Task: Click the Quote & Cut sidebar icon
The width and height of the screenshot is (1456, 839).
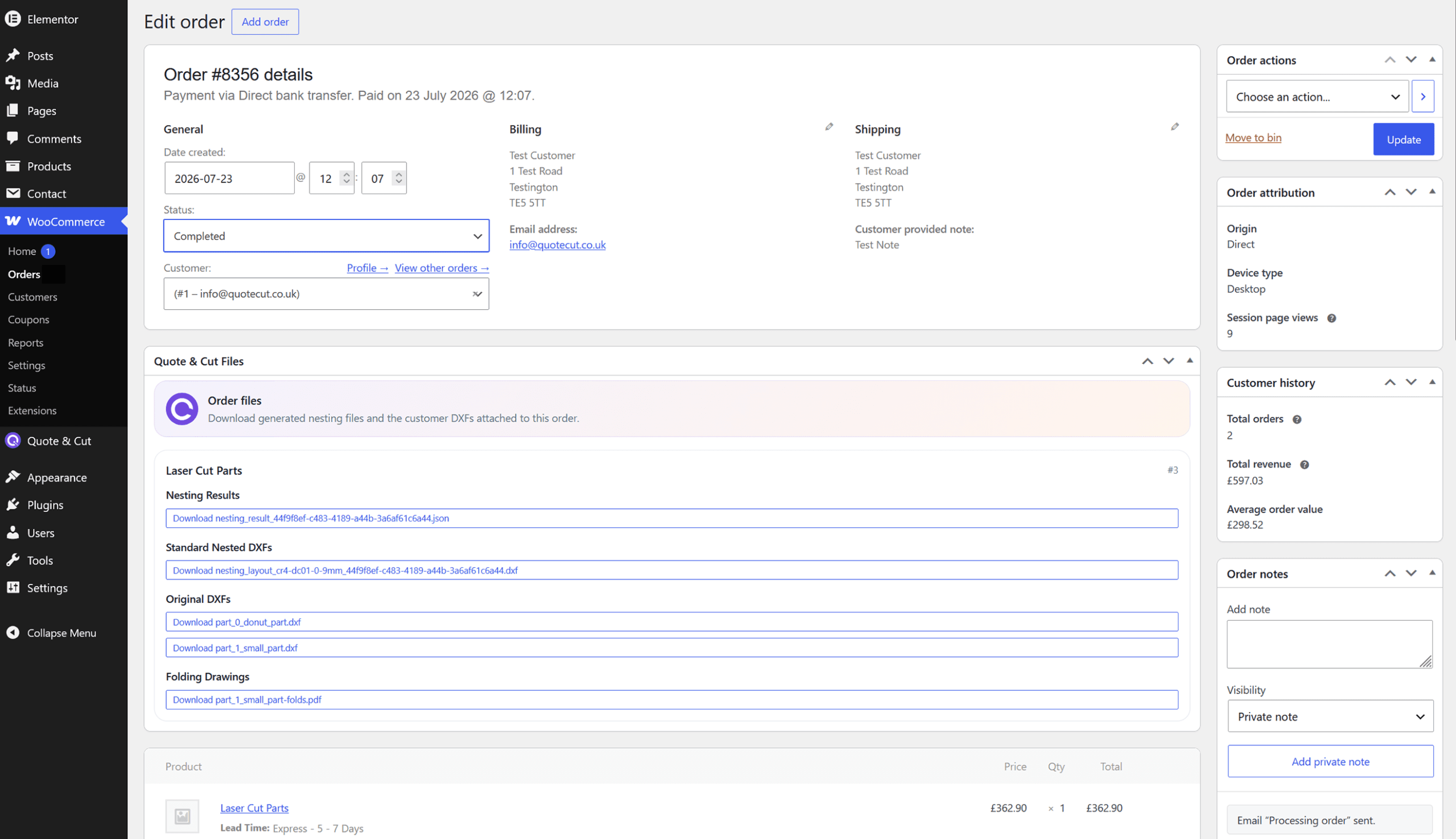Action: pos(13,441)
